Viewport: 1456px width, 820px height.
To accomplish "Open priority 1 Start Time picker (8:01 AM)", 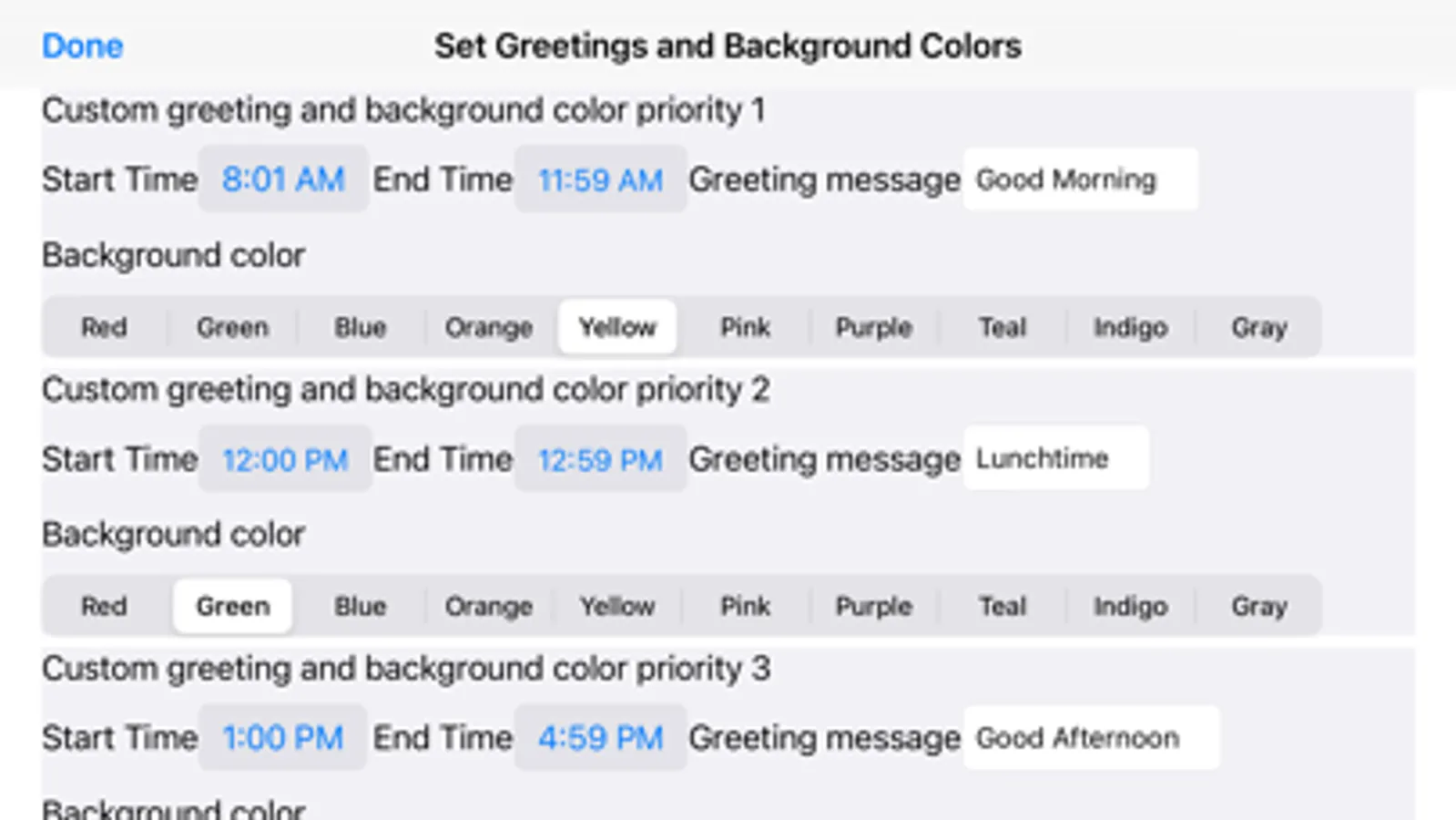I will point(283,179).
